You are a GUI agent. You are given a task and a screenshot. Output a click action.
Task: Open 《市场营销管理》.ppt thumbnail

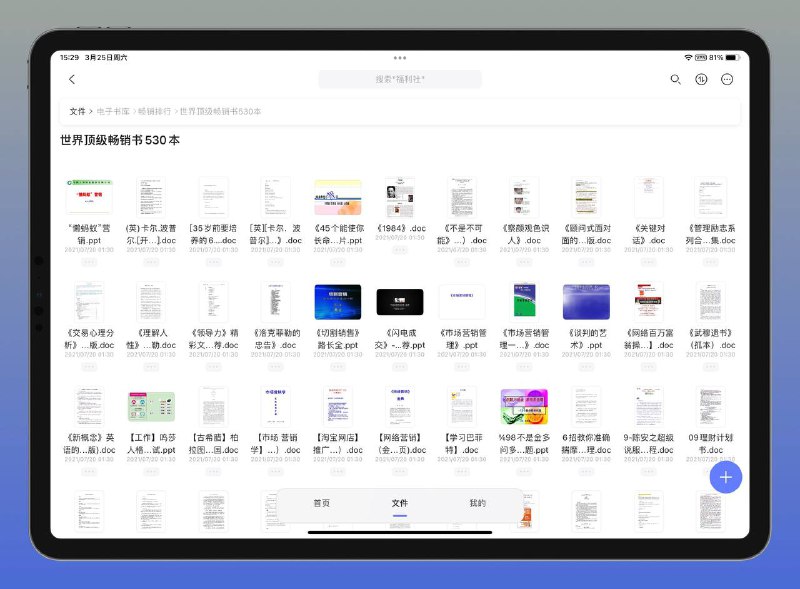click(463, 300)
